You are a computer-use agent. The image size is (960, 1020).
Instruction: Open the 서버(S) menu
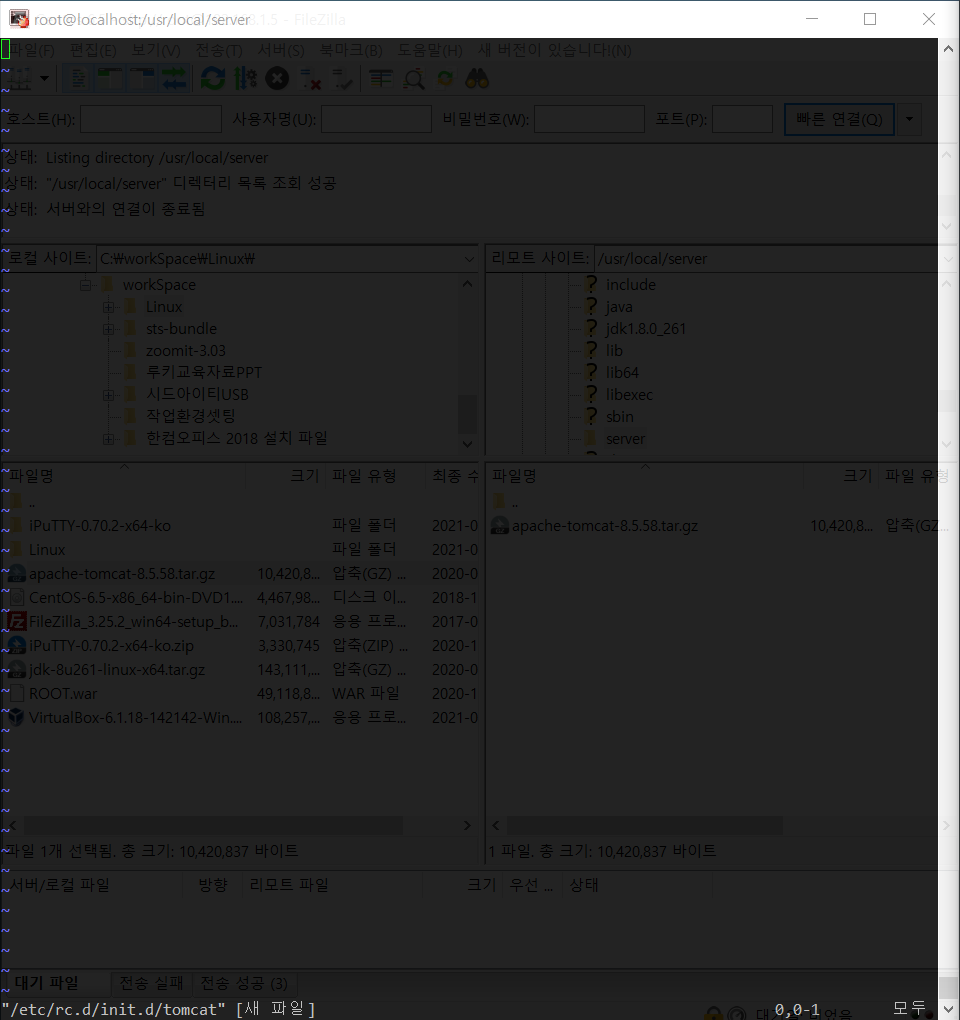[x=281, y=50]
